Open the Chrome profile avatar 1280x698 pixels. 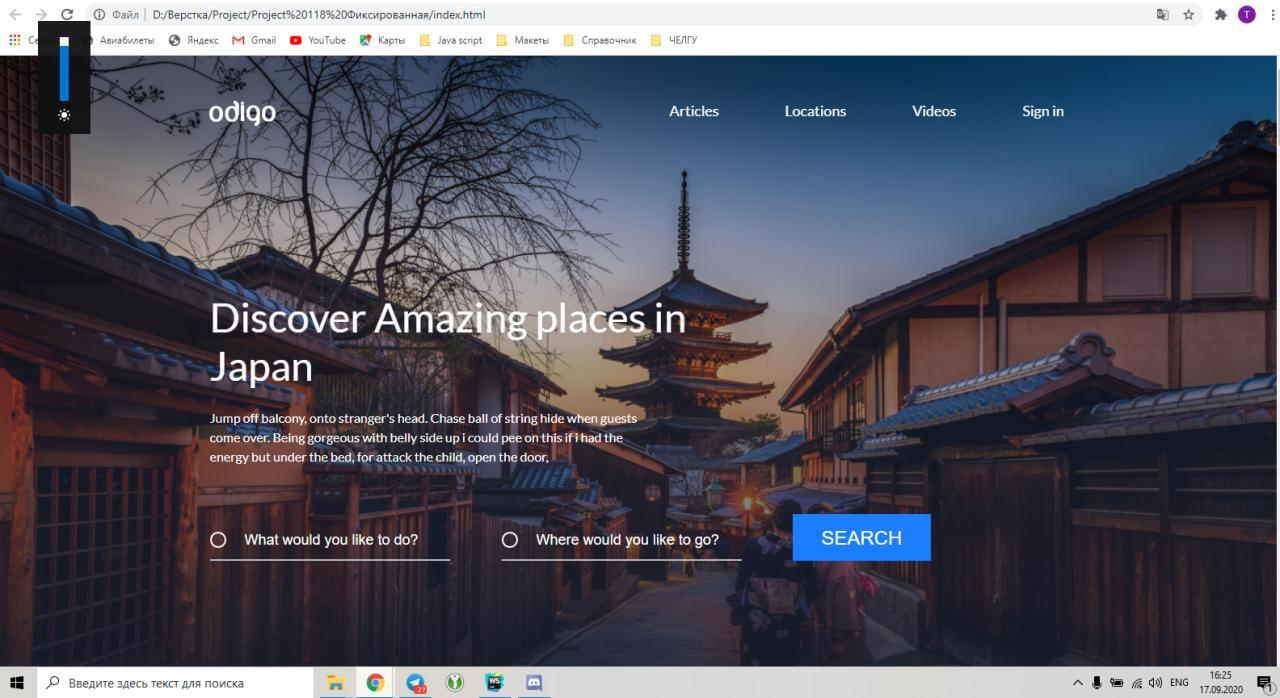click(x=1246, y=14)
